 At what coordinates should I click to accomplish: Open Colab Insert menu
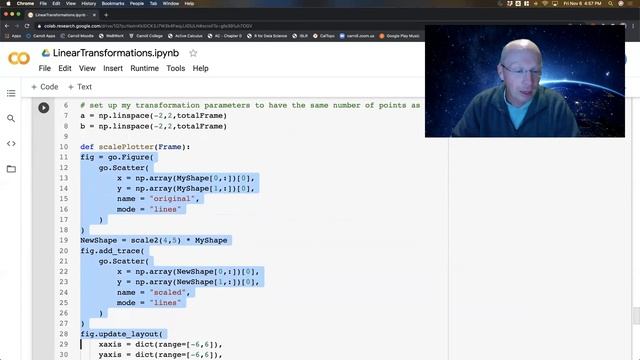point(113,68)
